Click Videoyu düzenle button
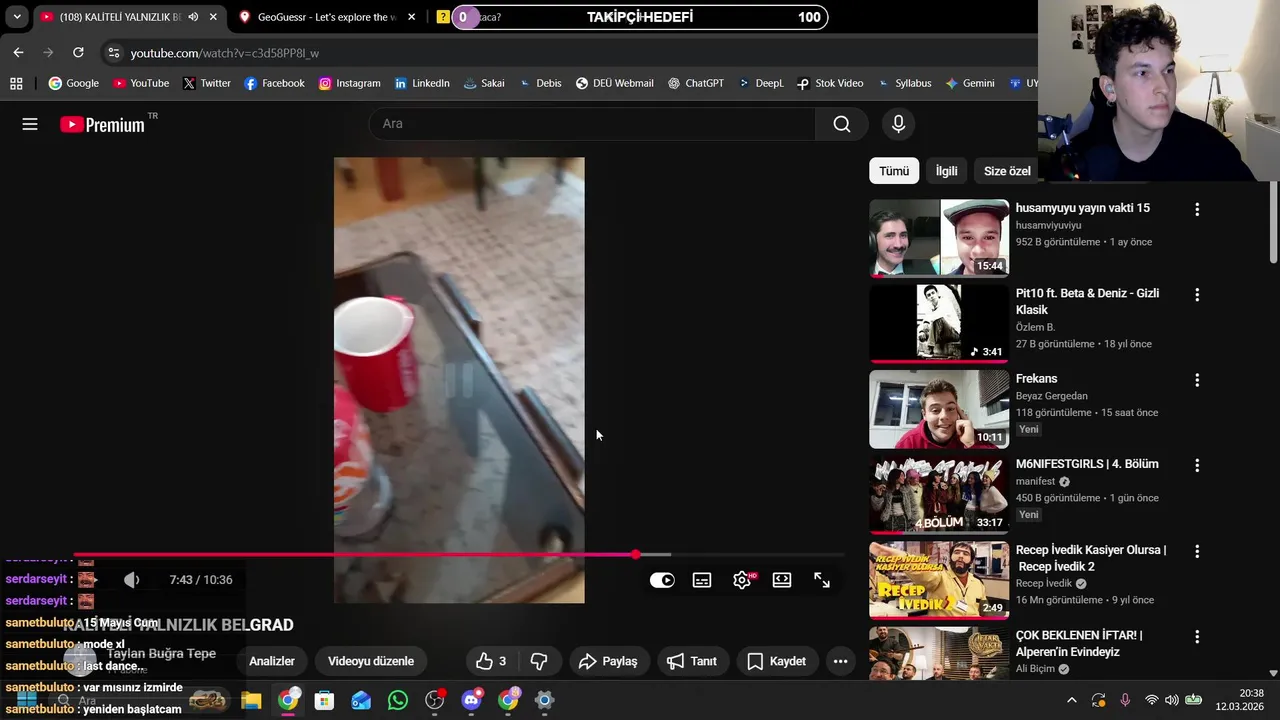 371,661
